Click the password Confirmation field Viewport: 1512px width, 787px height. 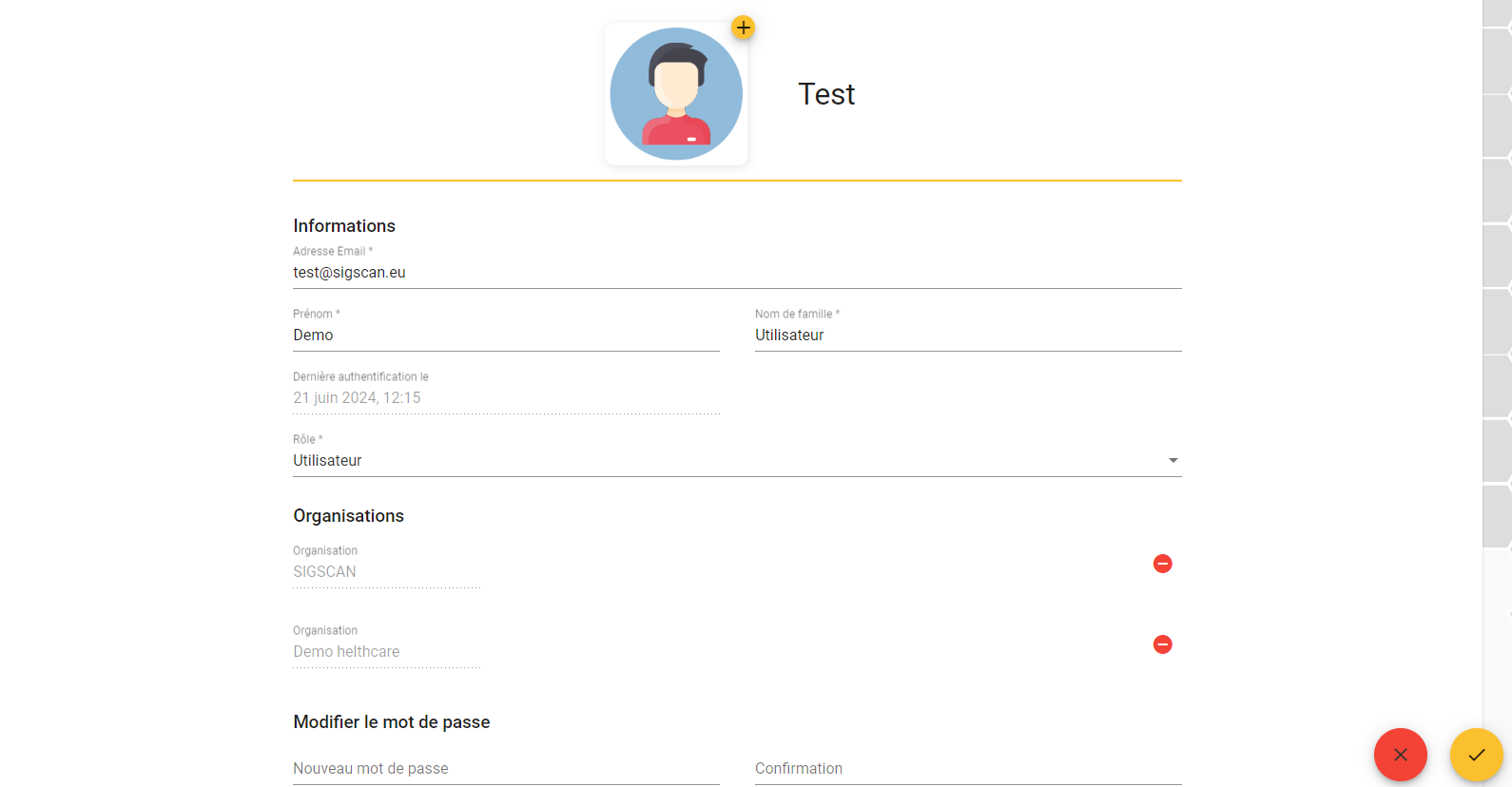[x=968, y=768]
